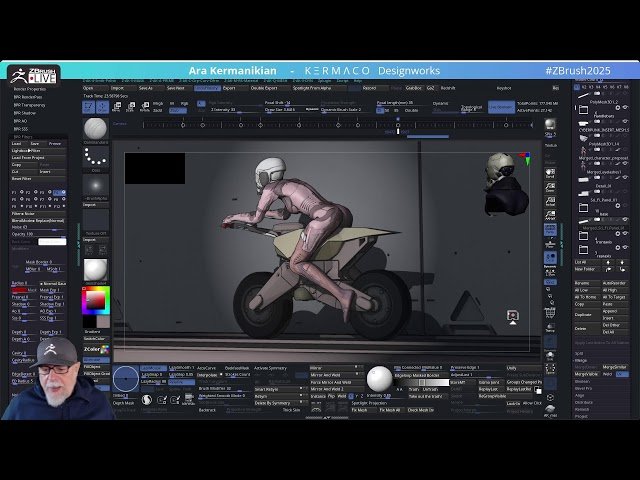Viewport: 640px width, 480px height.
Task: Open the white material sphere picker
Action: 96,270
